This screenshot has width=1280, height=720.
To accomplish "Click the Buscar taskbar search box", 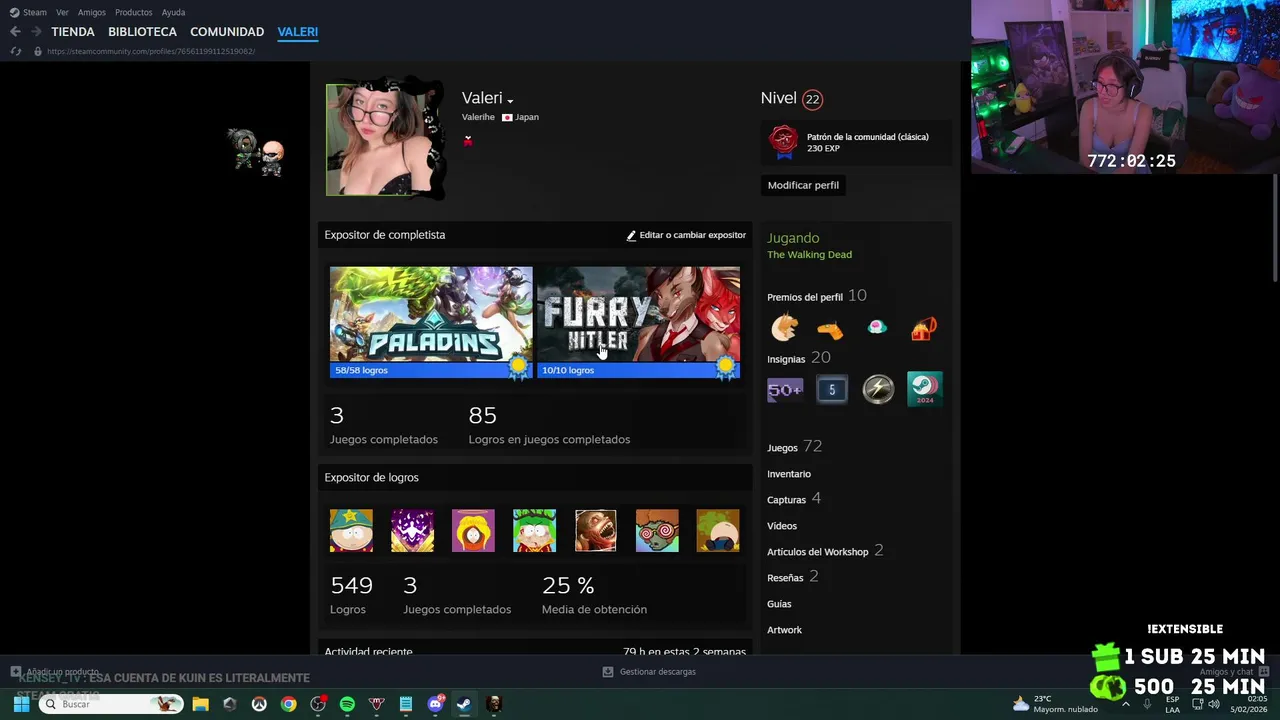I will (x=112, y=704).
